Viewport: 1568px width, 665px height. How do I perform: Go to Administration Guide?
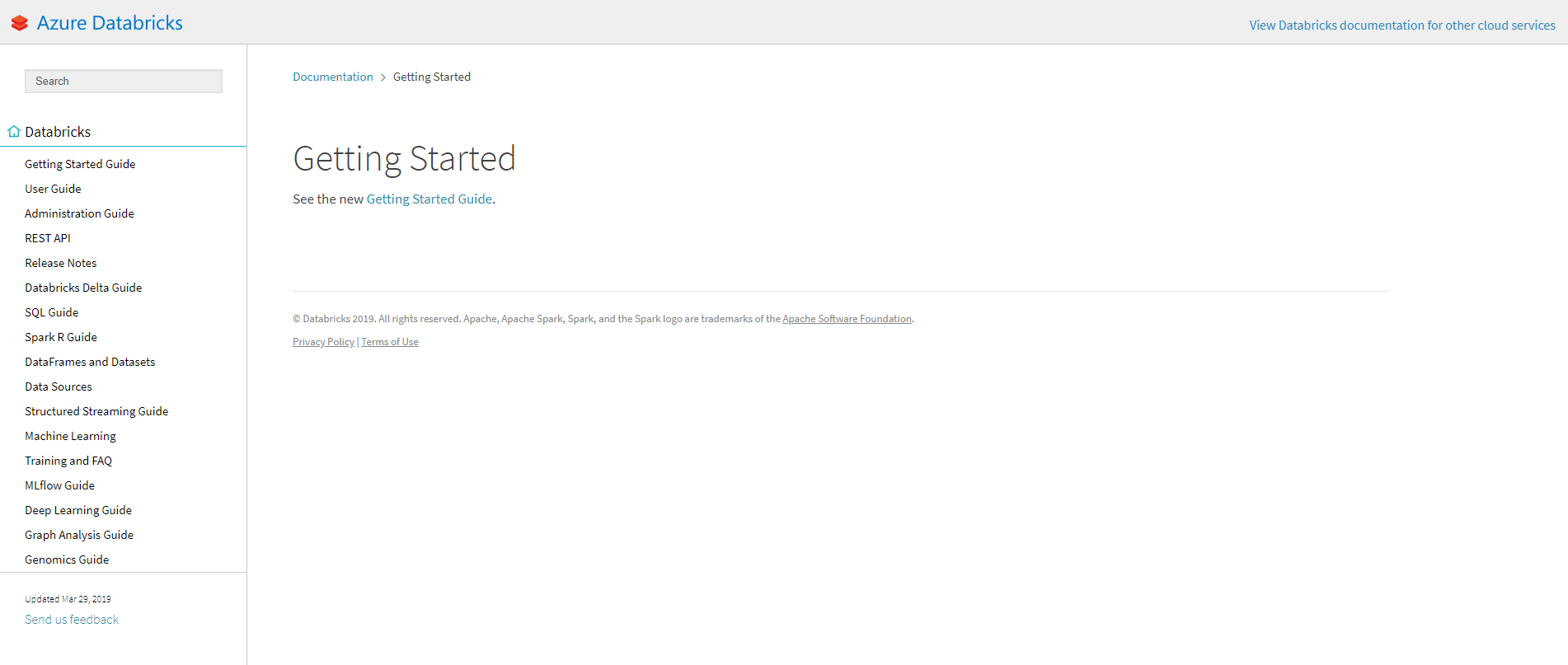point(79,213)
